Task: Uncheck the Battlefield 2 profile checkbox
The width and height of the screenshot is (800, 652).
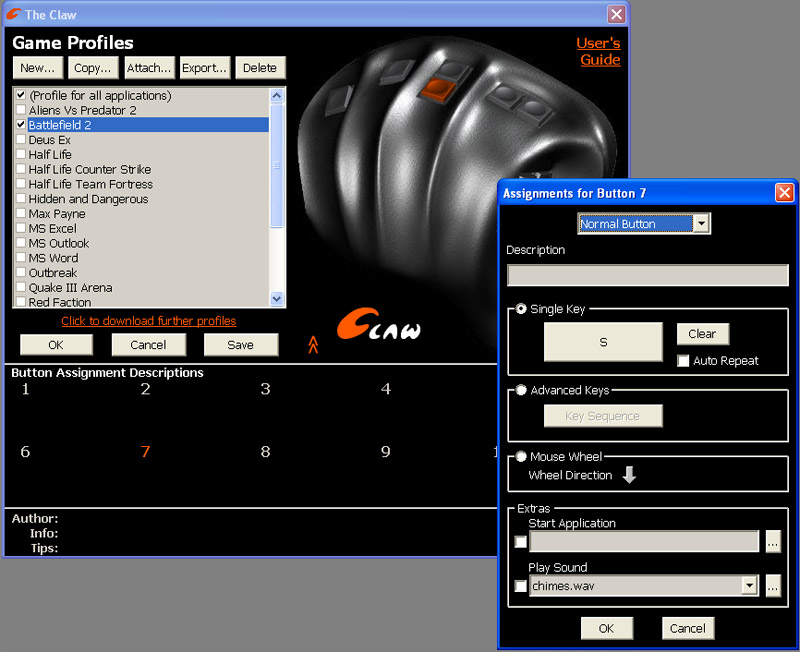Action: (21, 124)
